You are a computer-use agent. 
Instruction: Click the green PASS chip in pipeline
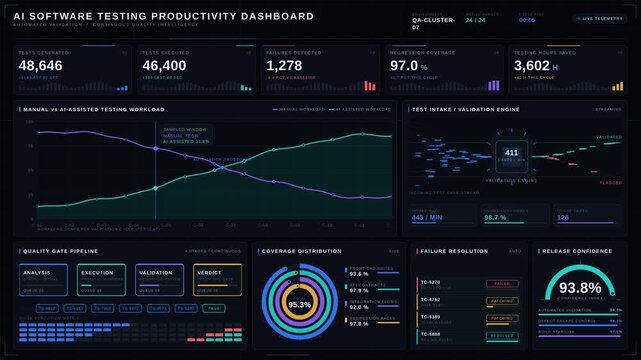click(214, 309)
